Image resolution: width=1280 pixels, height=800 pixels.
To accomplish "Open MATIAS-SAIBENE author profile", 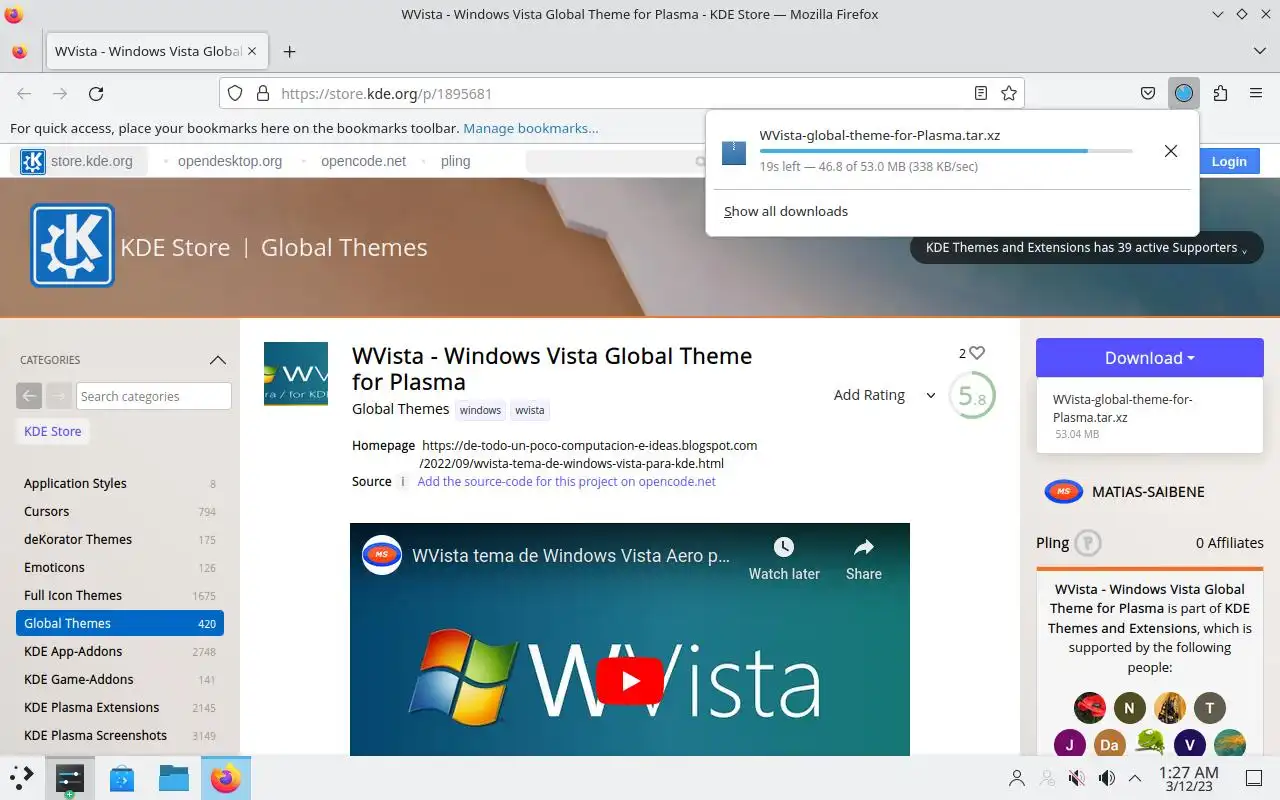I will tap(1148, 492).
